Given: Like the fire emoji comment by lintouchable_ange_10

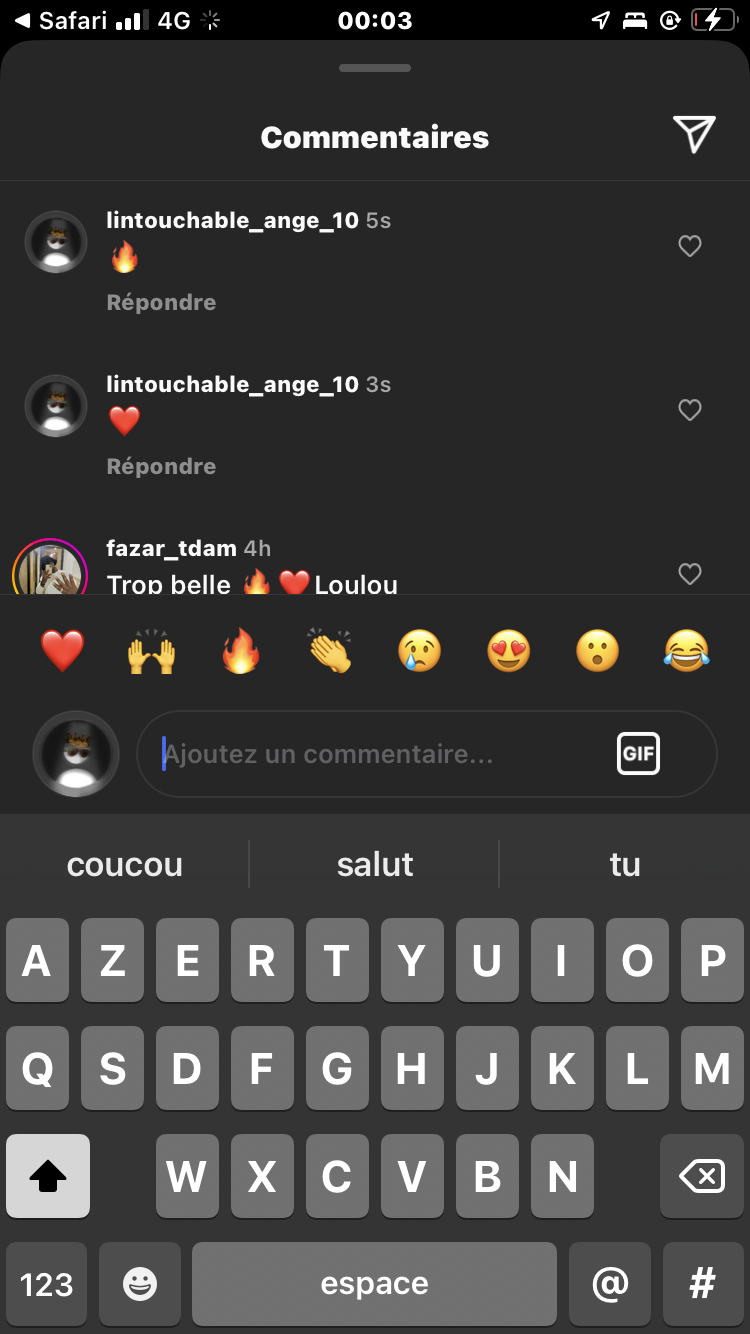Looking at the screenshot, I should [x=690, y=246].
